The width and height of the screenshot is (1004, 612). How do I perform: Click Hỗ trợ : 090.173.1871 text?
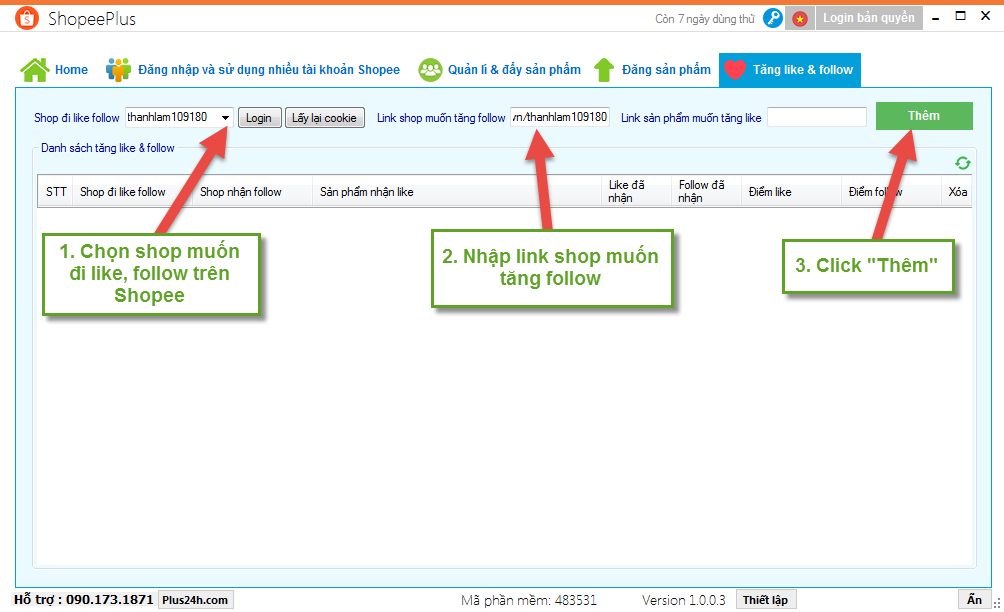click(83, 600)
